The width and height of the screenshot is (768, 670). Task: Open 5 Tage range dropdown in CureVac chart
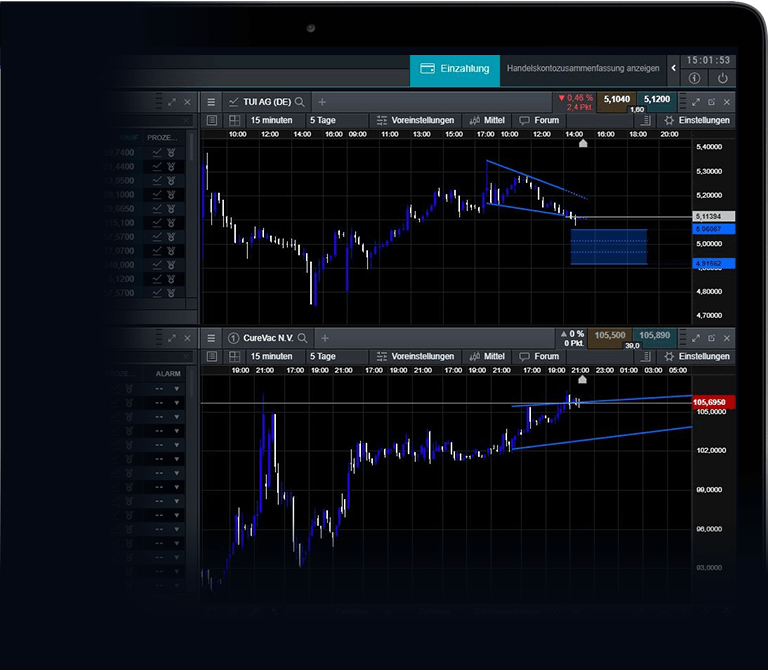325,356
